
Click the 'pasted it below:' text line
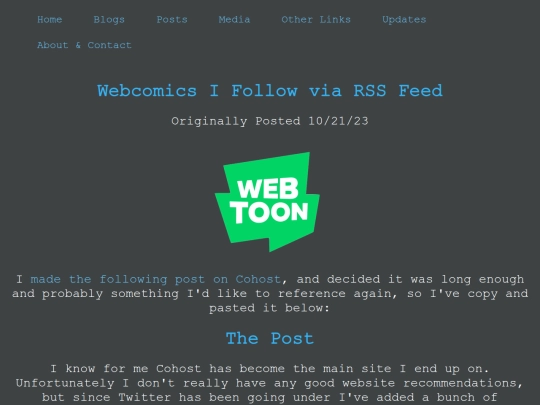pos(269,308)
